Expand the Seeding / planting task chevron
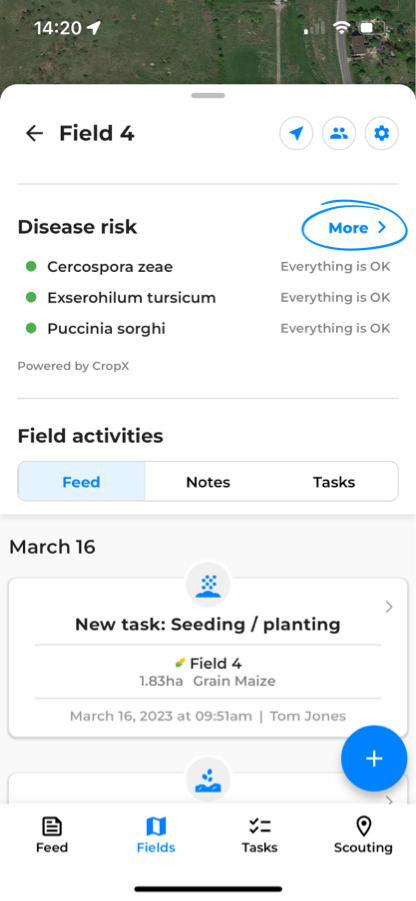 click(389, 607)
